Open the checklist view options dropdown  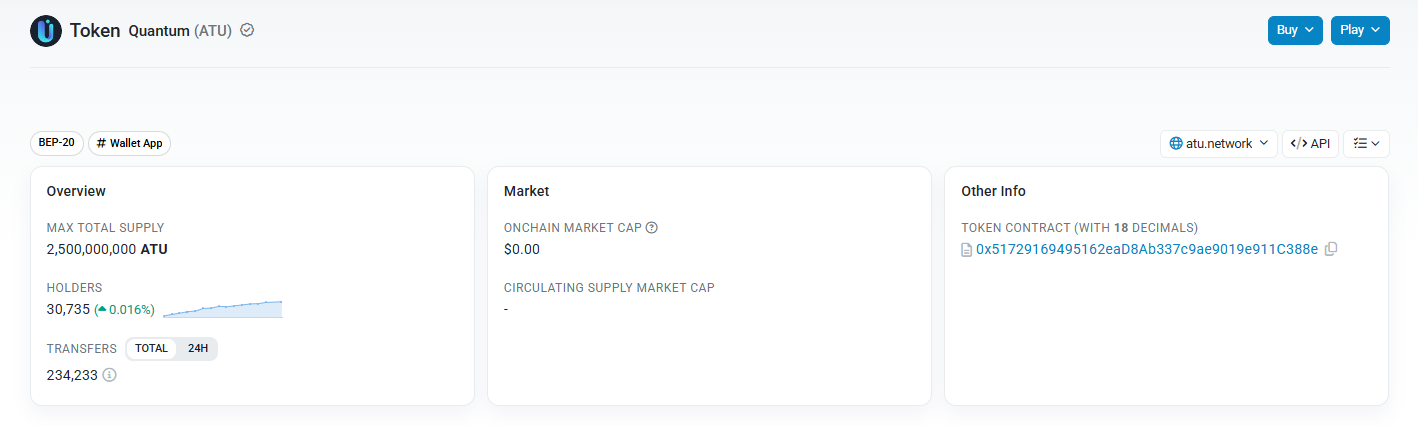(1366, 144)
